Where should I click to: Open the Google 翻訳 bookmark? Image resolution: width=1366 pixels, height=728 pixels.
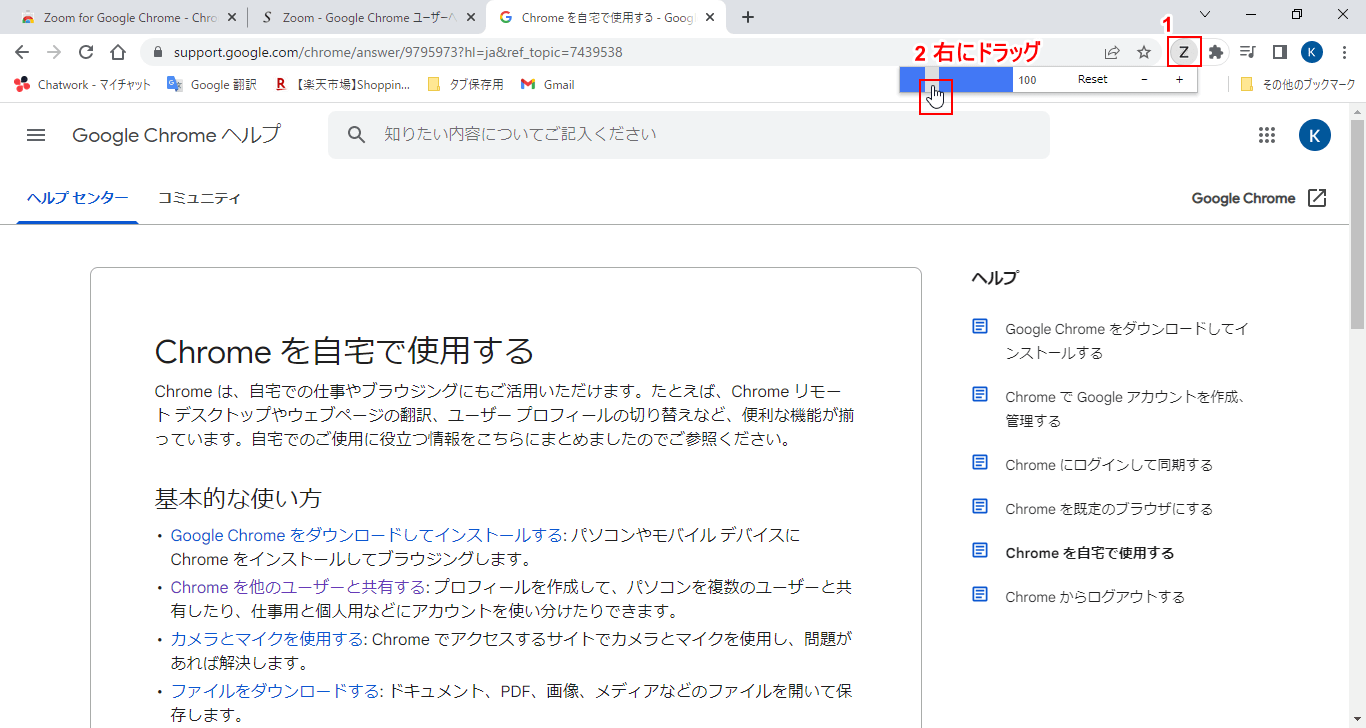click(x=211, y=85)
